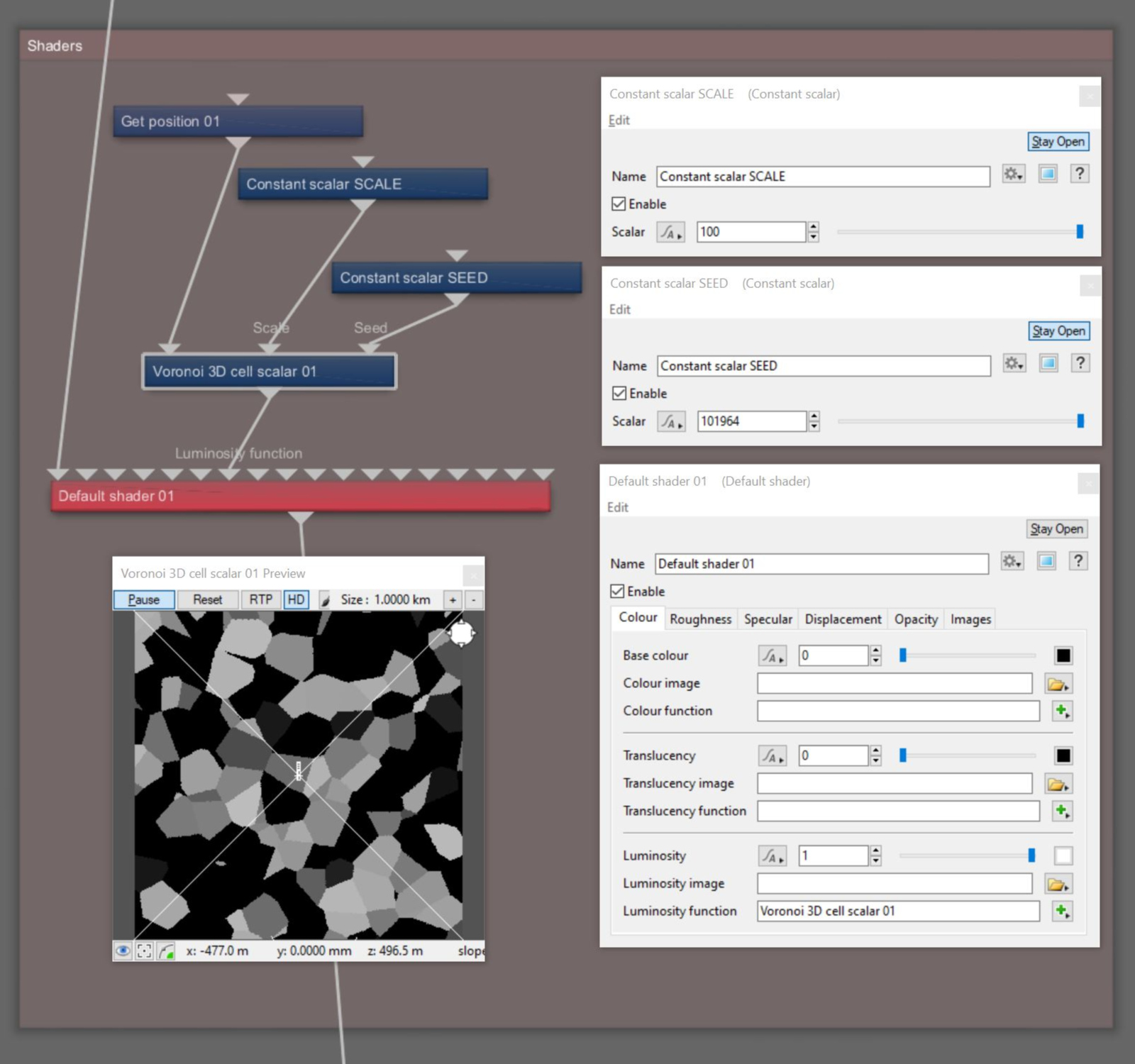
Task: Open gear settings icon for Constant scalar SEED
Action: point(1014,363)
